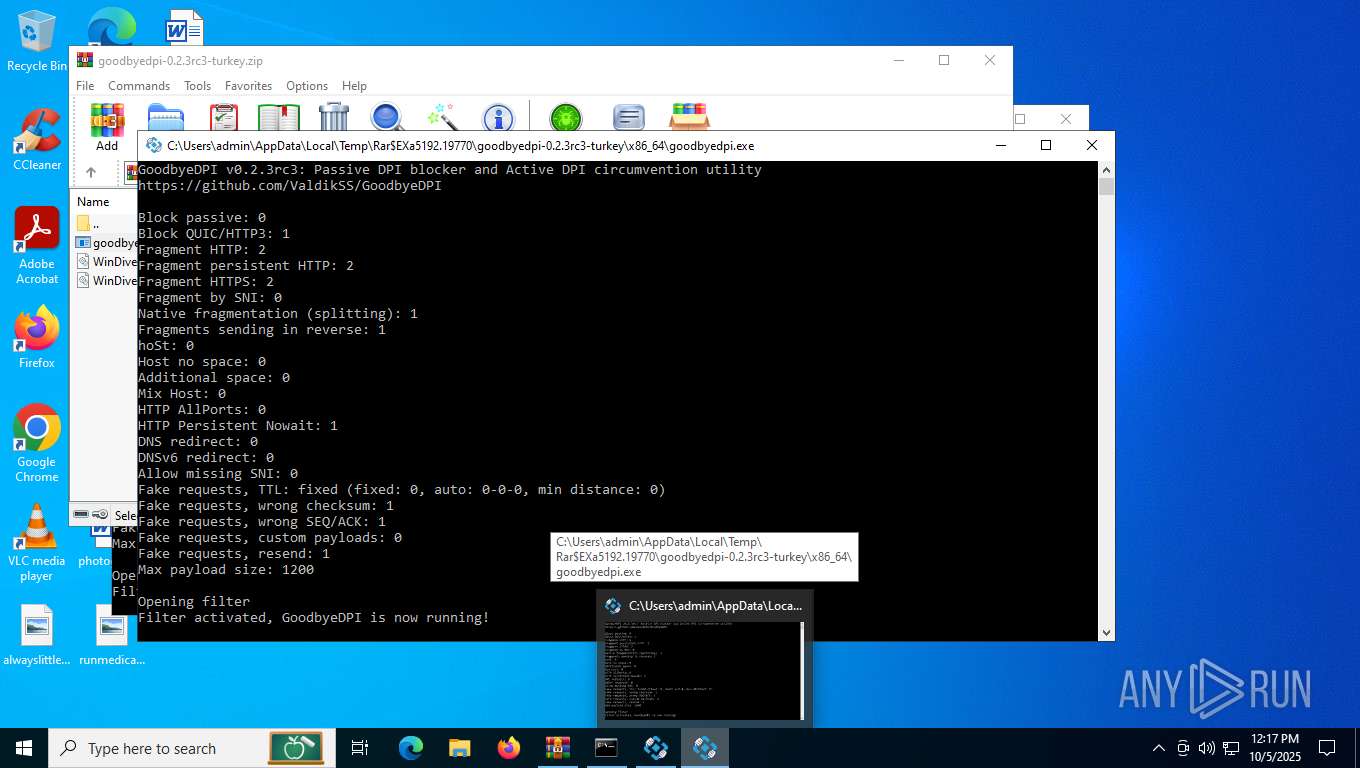This screenshot has height=768, width=1360.
Task: Click the green VirusScan bug icon in WinRAR
Action: [566, 118]
